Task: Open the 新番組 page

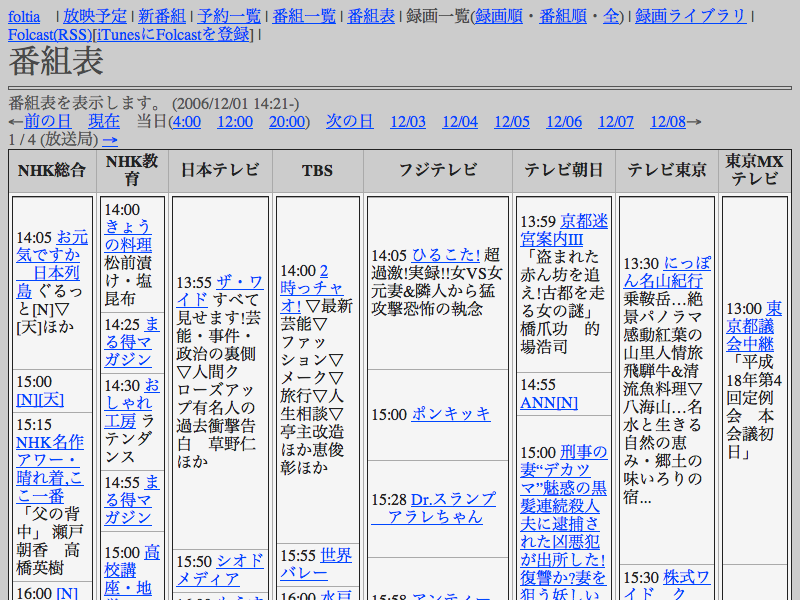Action: (x=161, y=16)
